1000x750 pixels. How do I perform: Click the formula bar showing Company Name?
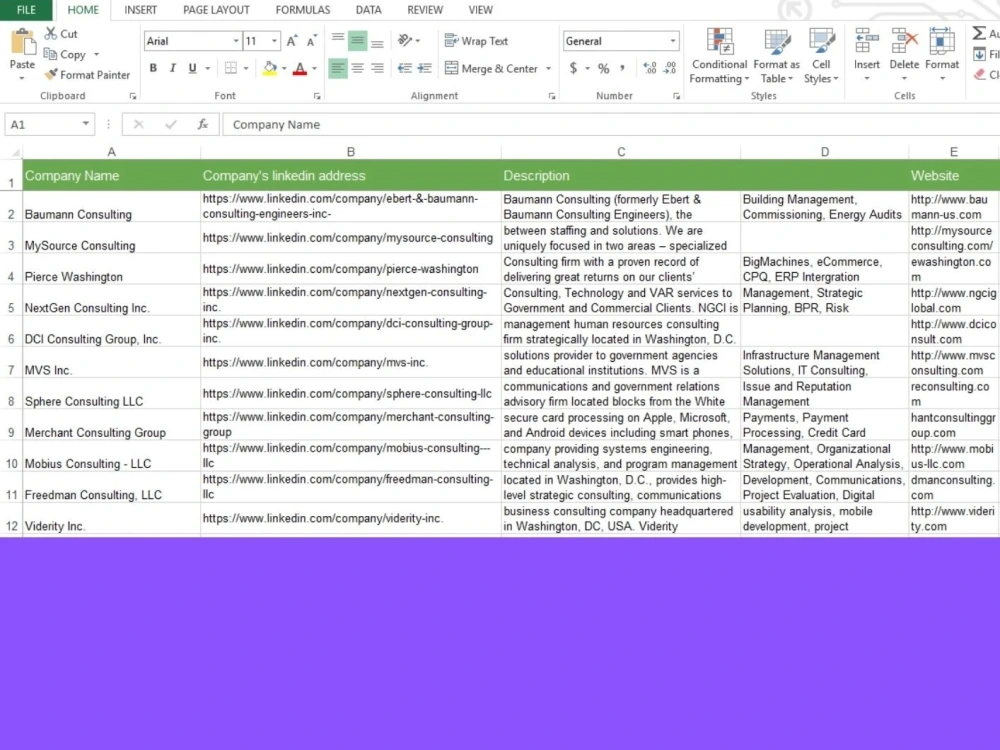coord(611,124)
